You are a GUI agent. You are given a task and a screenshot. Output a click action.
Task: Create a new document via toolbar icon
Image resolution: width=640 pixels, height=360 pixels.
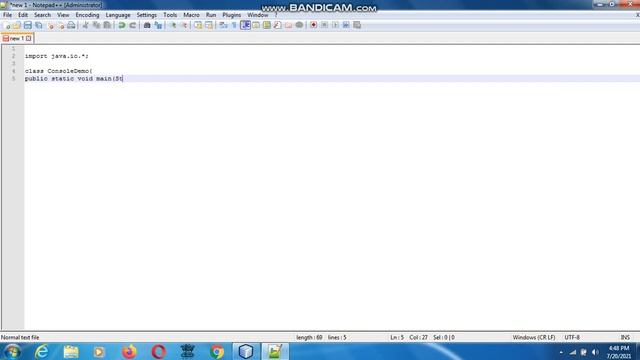pyautogui.click(x=7, y=25)
